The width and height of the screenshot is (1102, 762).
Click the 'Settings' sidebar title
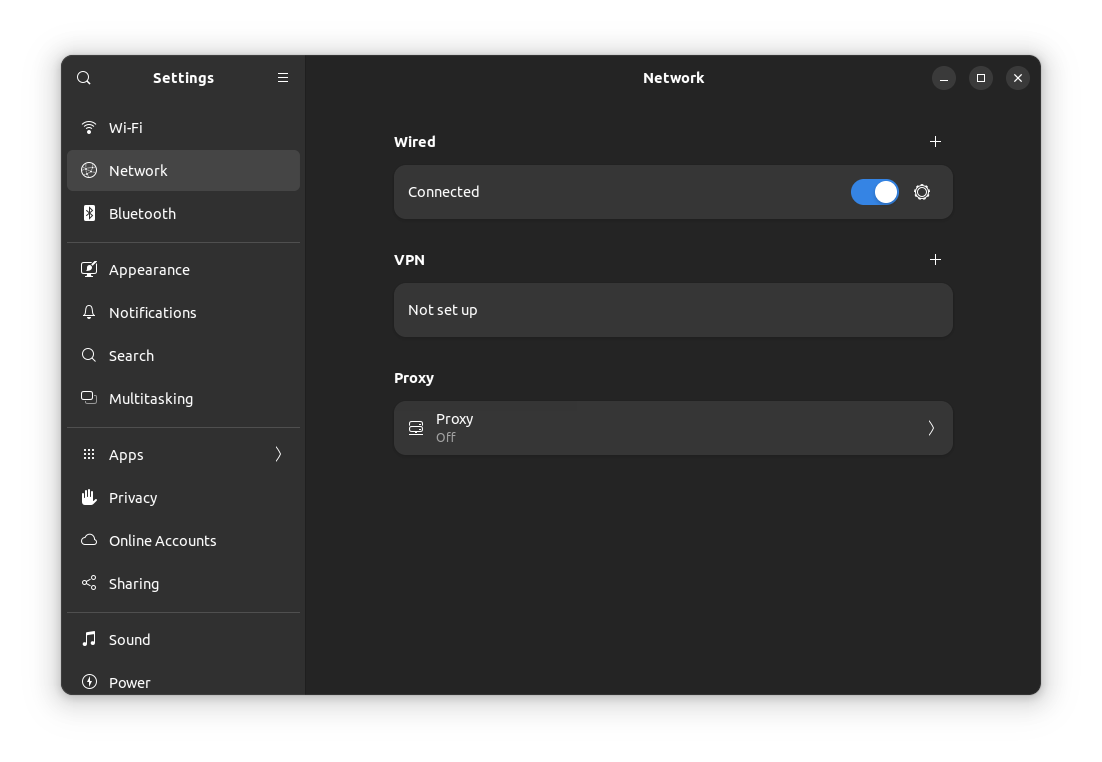183,78
